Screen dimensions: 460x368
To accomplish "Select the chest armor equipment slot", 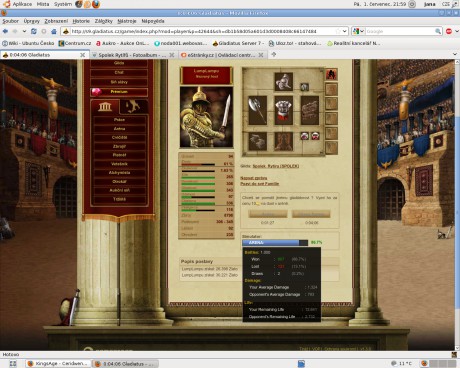I will (283, 110).
